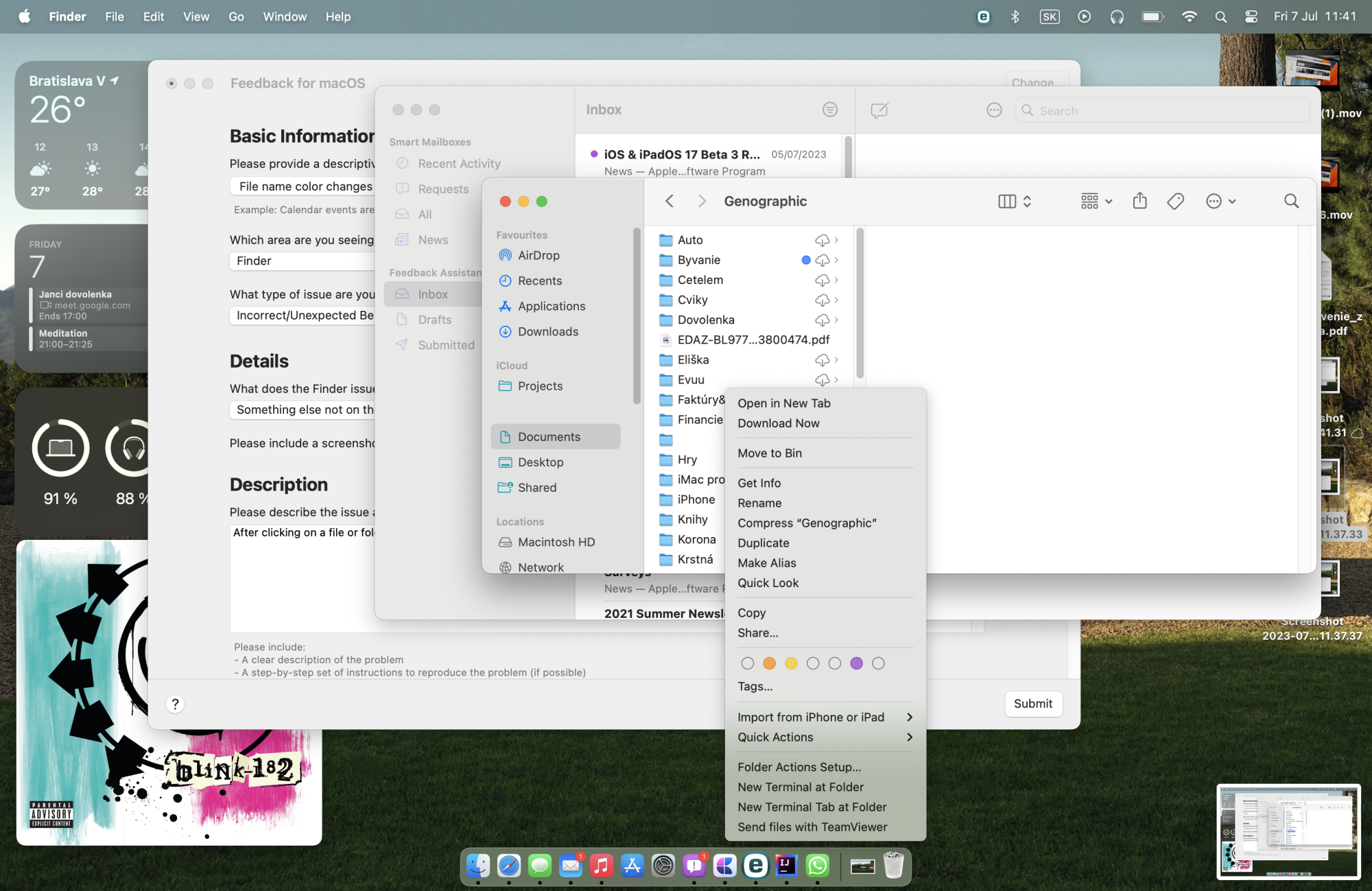Open Finder search magnifier icon
The image size is (1372, 891).
[x=1291, y=201]
